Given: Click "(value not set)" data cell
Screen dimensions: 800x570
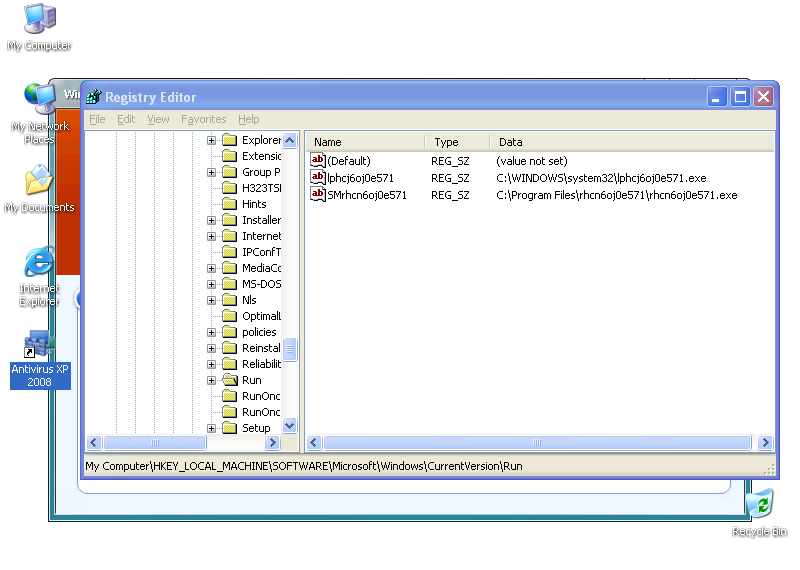Looking at the screenshot, I should click(532, 161).
